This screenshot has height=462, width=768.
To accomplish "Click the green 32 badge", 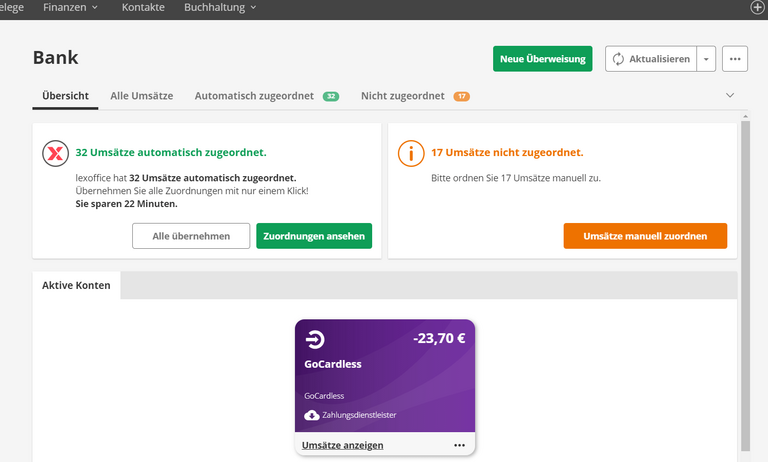I will click(330, 96).
